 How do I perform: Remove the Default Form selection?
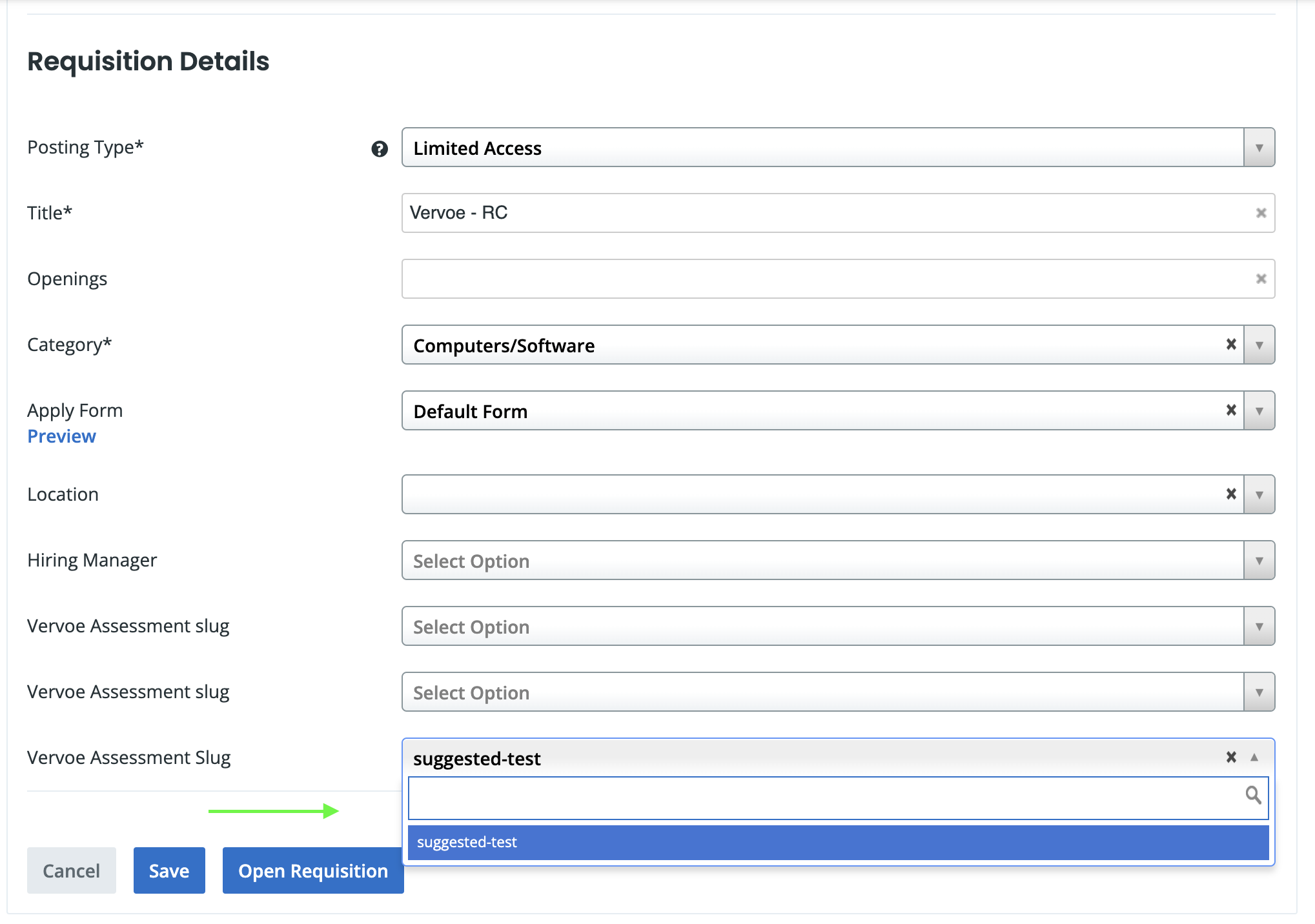click(x=1231, y=410)
